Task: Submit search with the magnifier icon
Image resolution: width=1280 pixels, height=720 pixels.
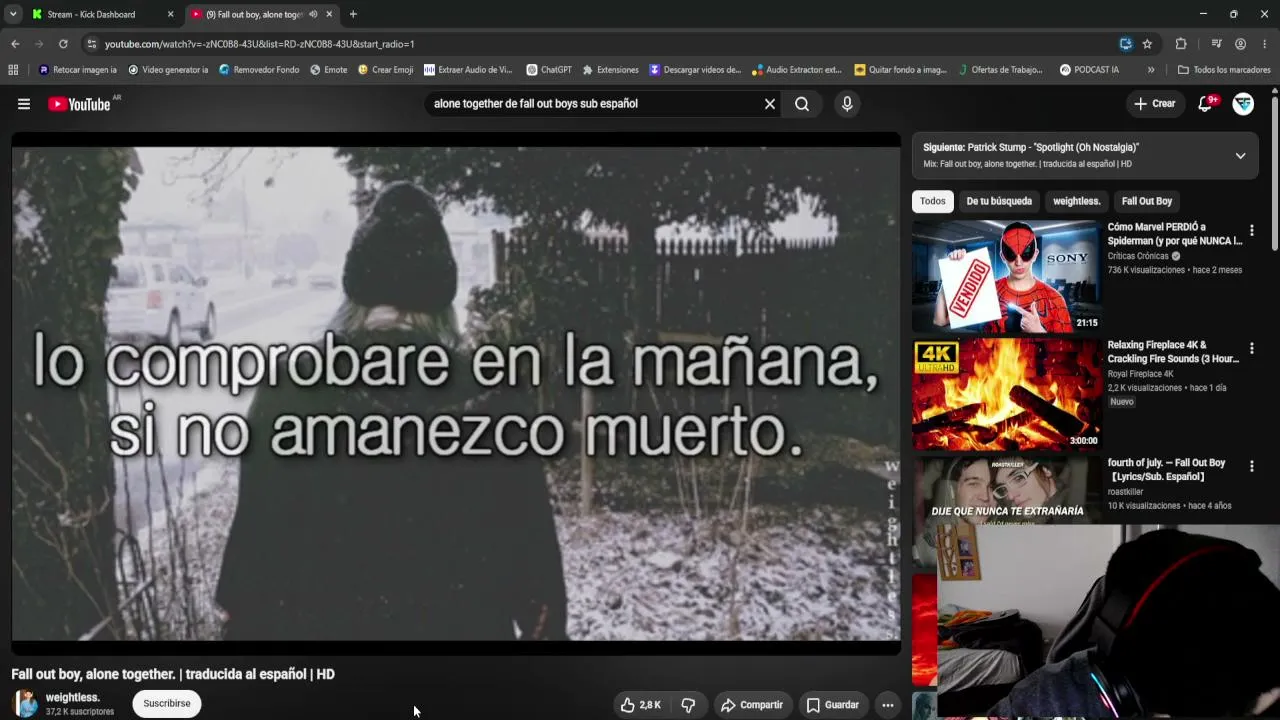Action: click(x=802, y=104)
